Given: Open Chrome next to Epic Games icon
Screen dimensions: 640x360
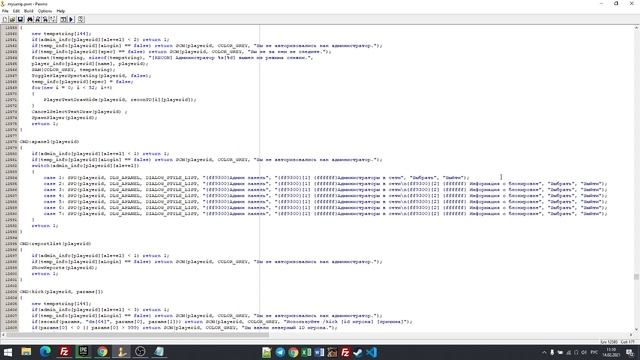Looking at the screenshot, I should [x=102, y=352].
